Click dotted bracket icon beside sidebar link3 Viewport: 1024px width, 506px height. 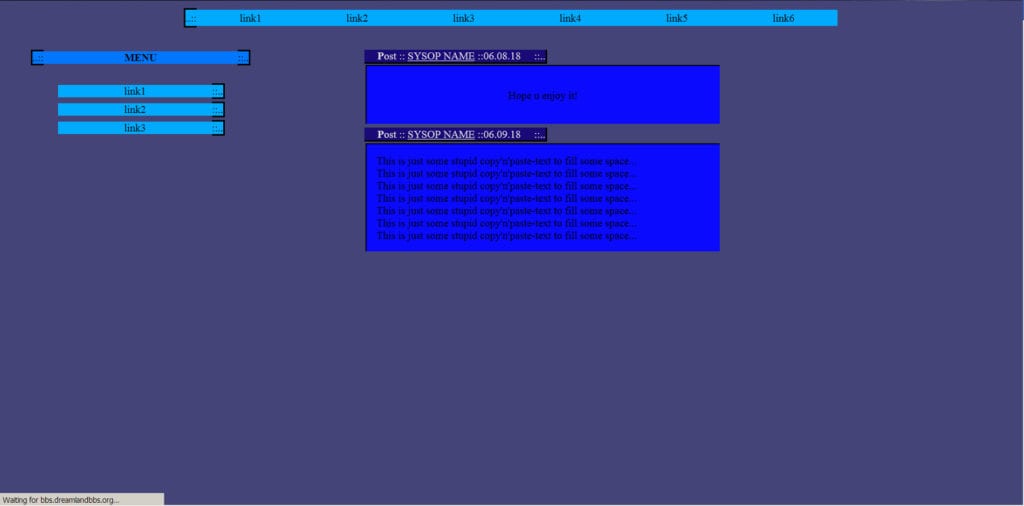(218, 128)
